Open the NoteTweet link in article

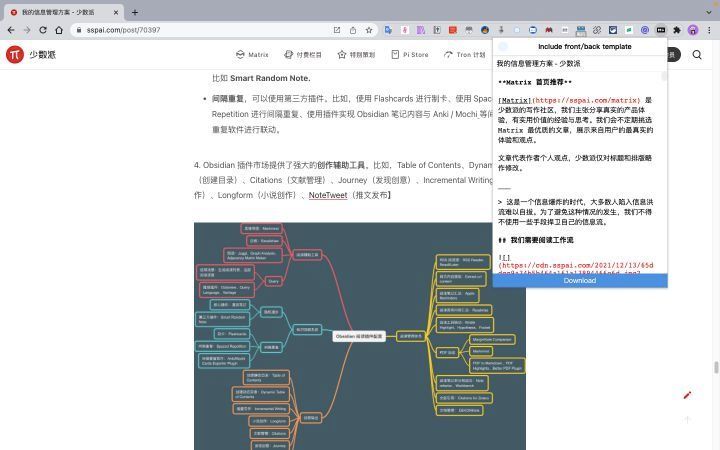328,195
